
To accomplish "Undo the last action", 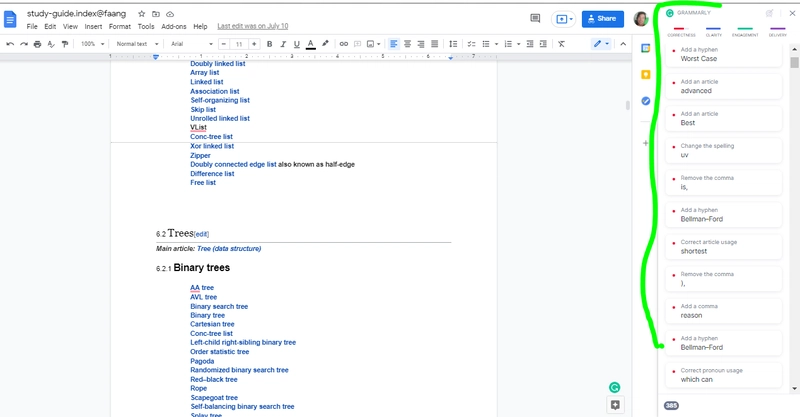I will pos(10,44).
